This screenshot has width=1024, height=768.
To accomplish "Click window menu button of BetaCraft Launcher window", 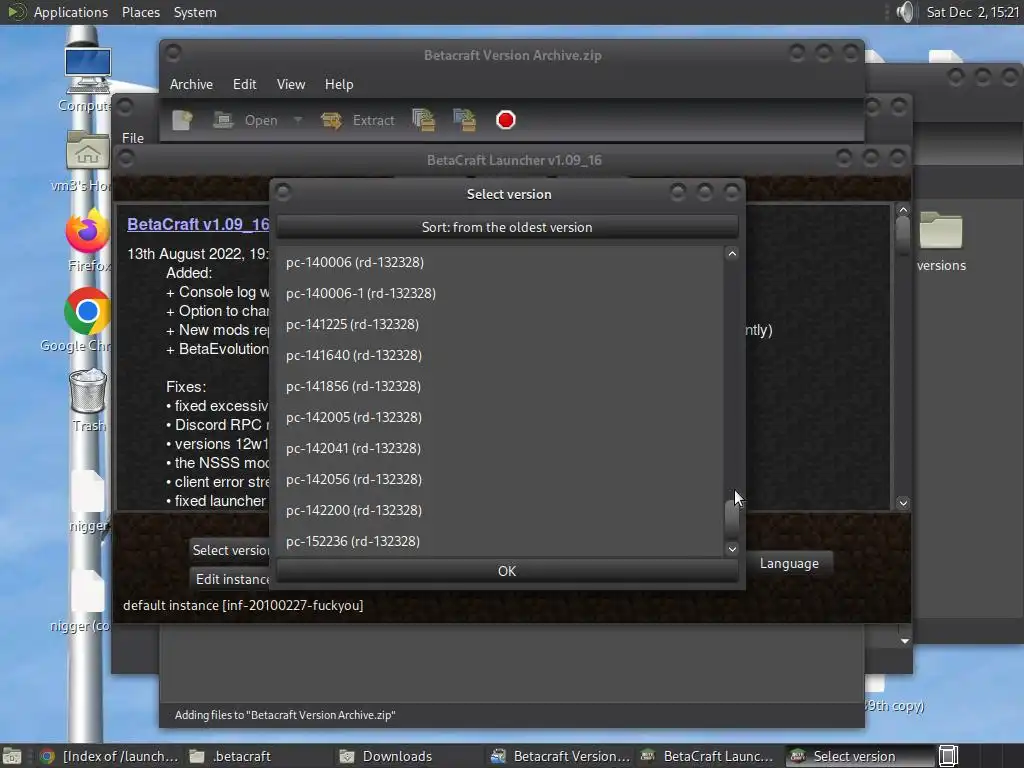I will pyautogui.click(x=126, y=158).
